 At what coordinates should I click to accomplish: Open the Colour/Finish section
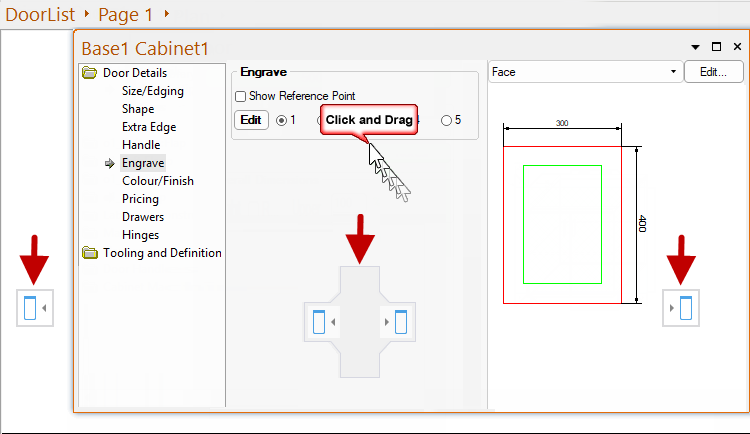(x=157, y=181)
